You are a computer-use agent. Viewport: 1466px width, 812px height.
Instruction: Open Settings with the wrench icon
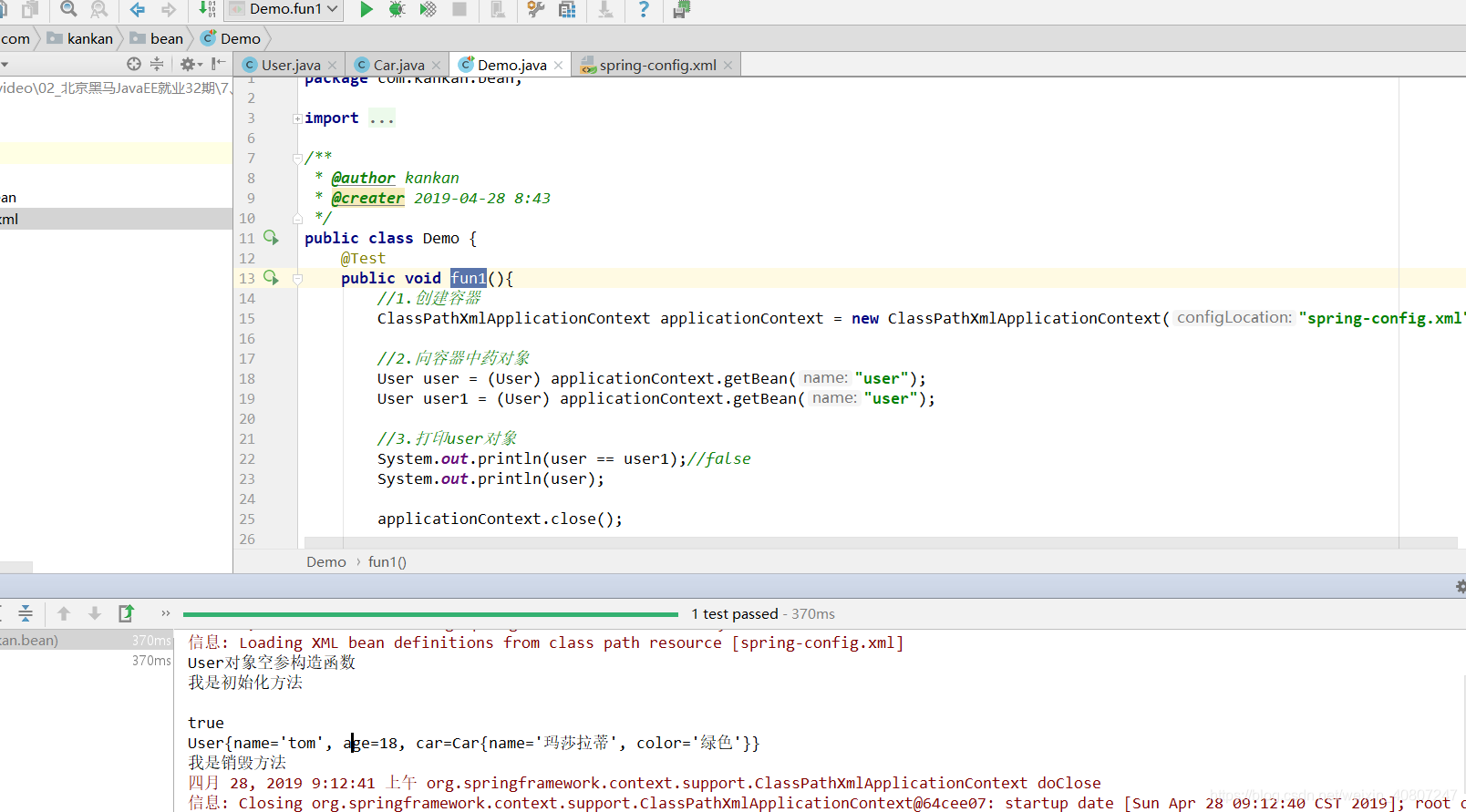(x=536, y=9)
